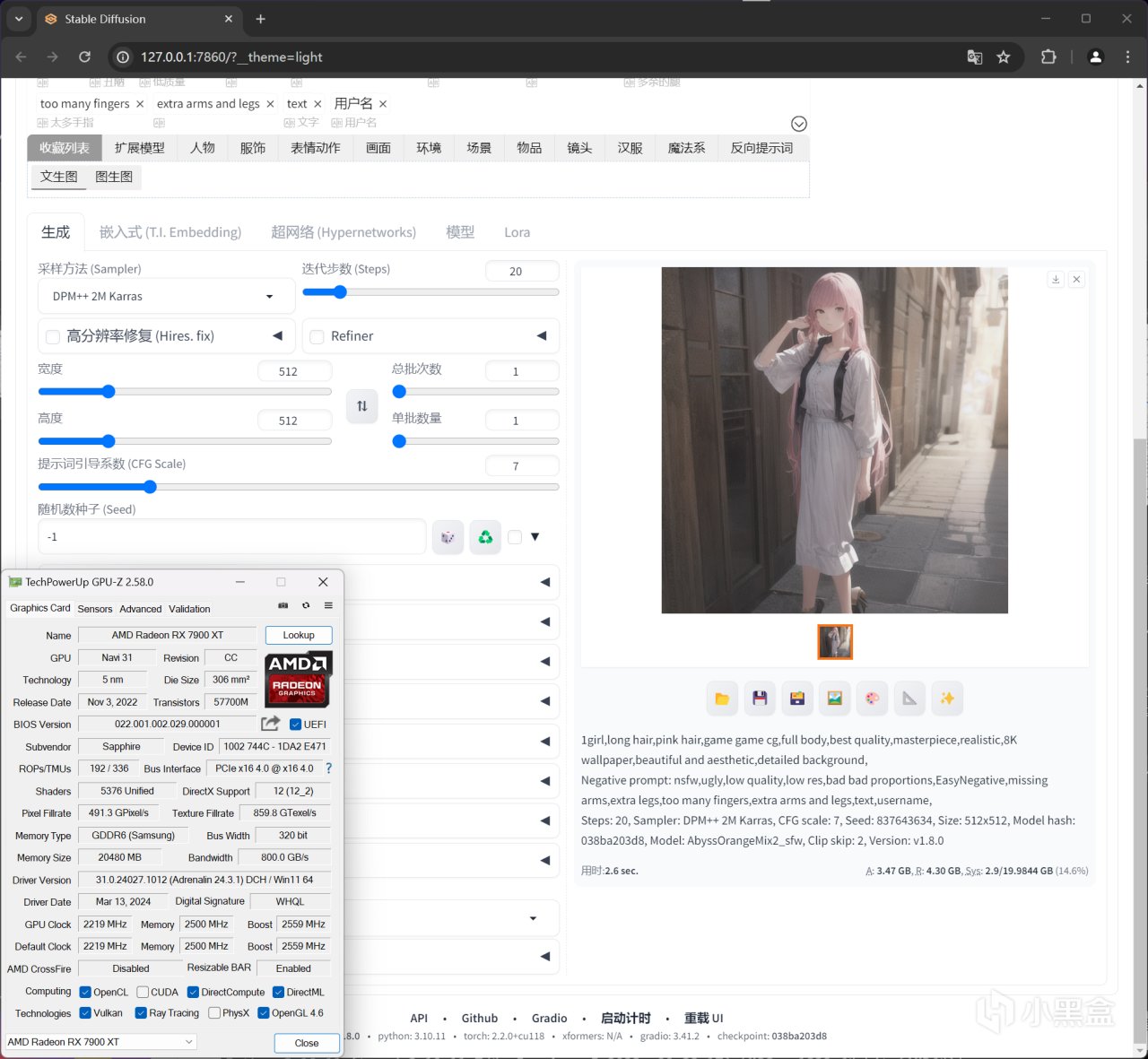1148x1059 pixels.
Task: Remove the 'too many fingers' tag
Action: coord(140,104)
